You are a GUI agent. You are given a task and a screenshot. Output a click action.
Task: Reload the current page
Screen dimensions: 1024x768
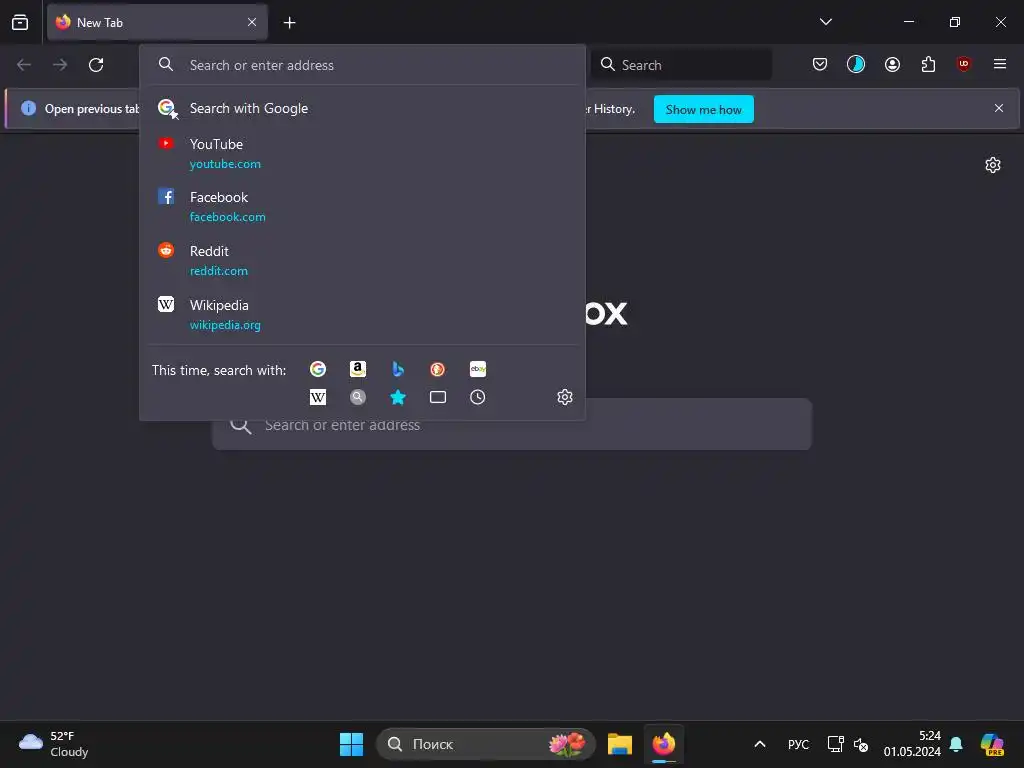coord(96,65)
